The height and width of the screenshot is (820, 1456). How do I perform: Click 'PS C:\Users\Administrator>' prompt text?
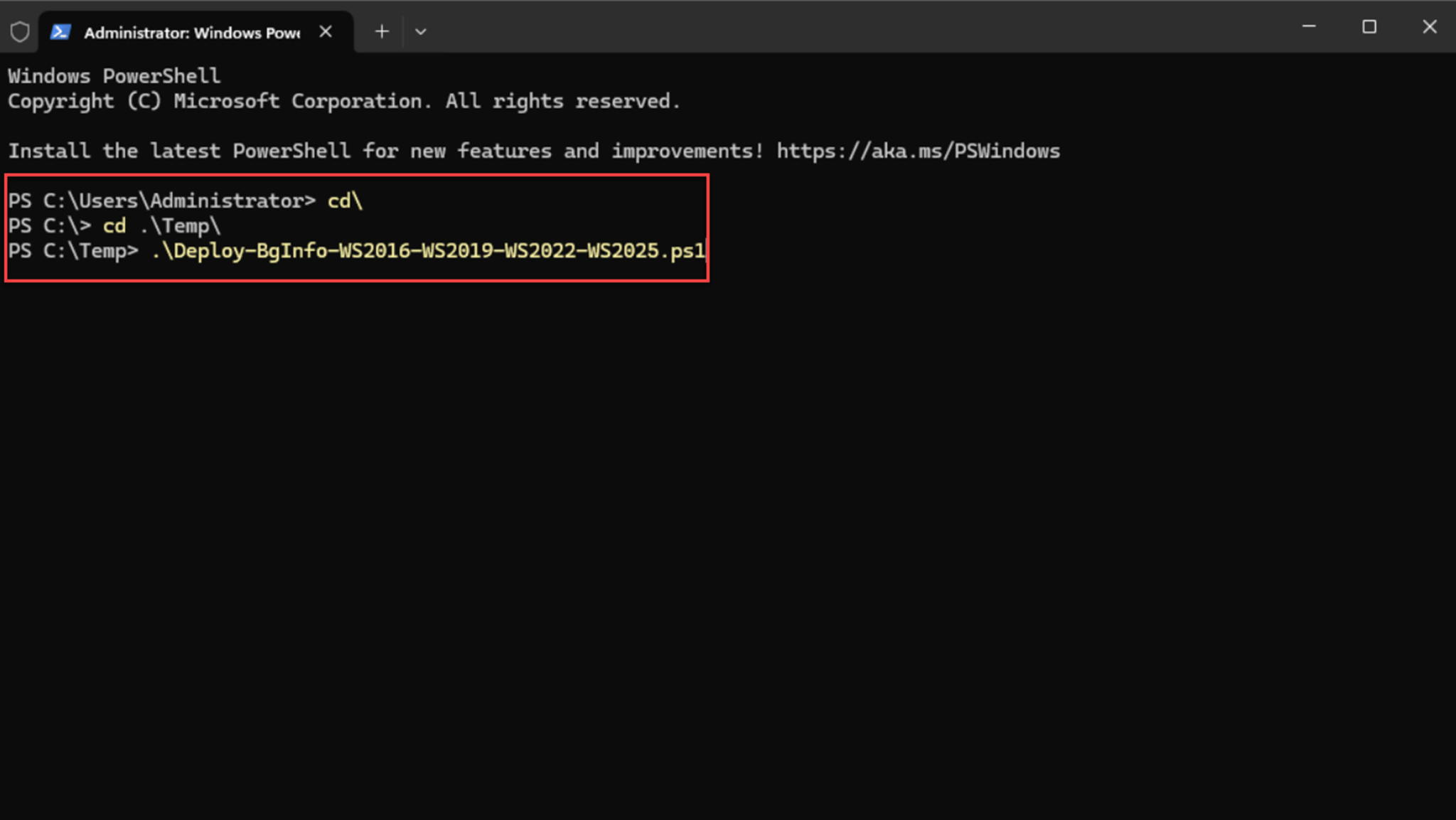click(162, 201)
